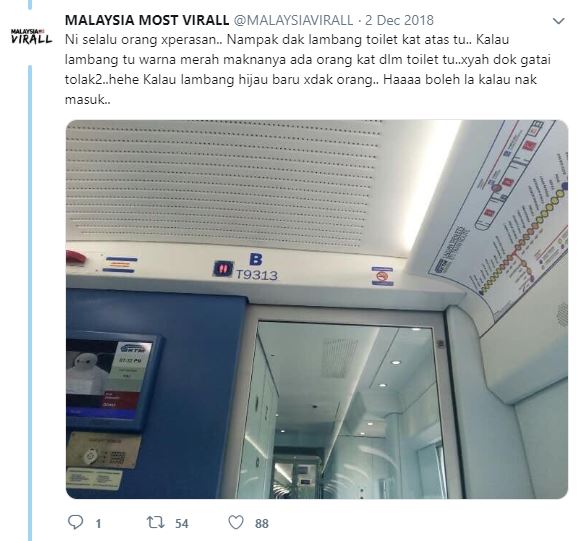This screenshot has height=541, width=585.
Task: Visit the @MALAYSIAVIRALL handle link
Action: coord(293,20)
